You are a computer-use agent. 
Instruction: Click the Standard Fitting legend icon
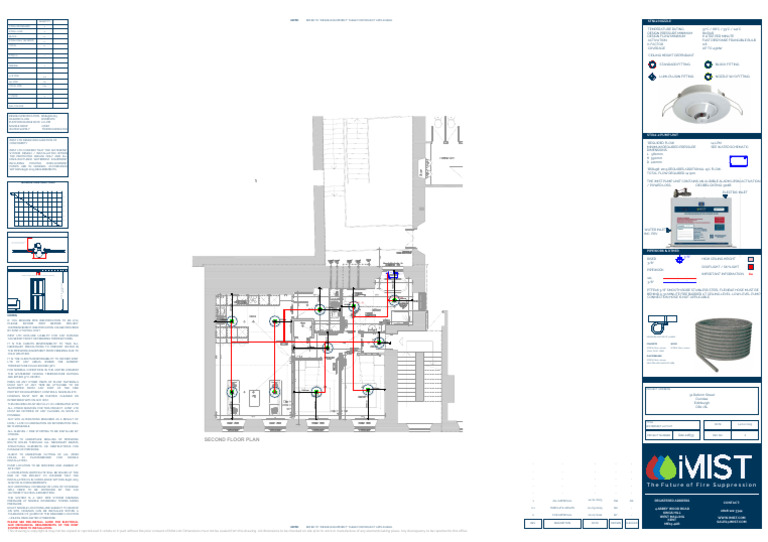(652, 65)
